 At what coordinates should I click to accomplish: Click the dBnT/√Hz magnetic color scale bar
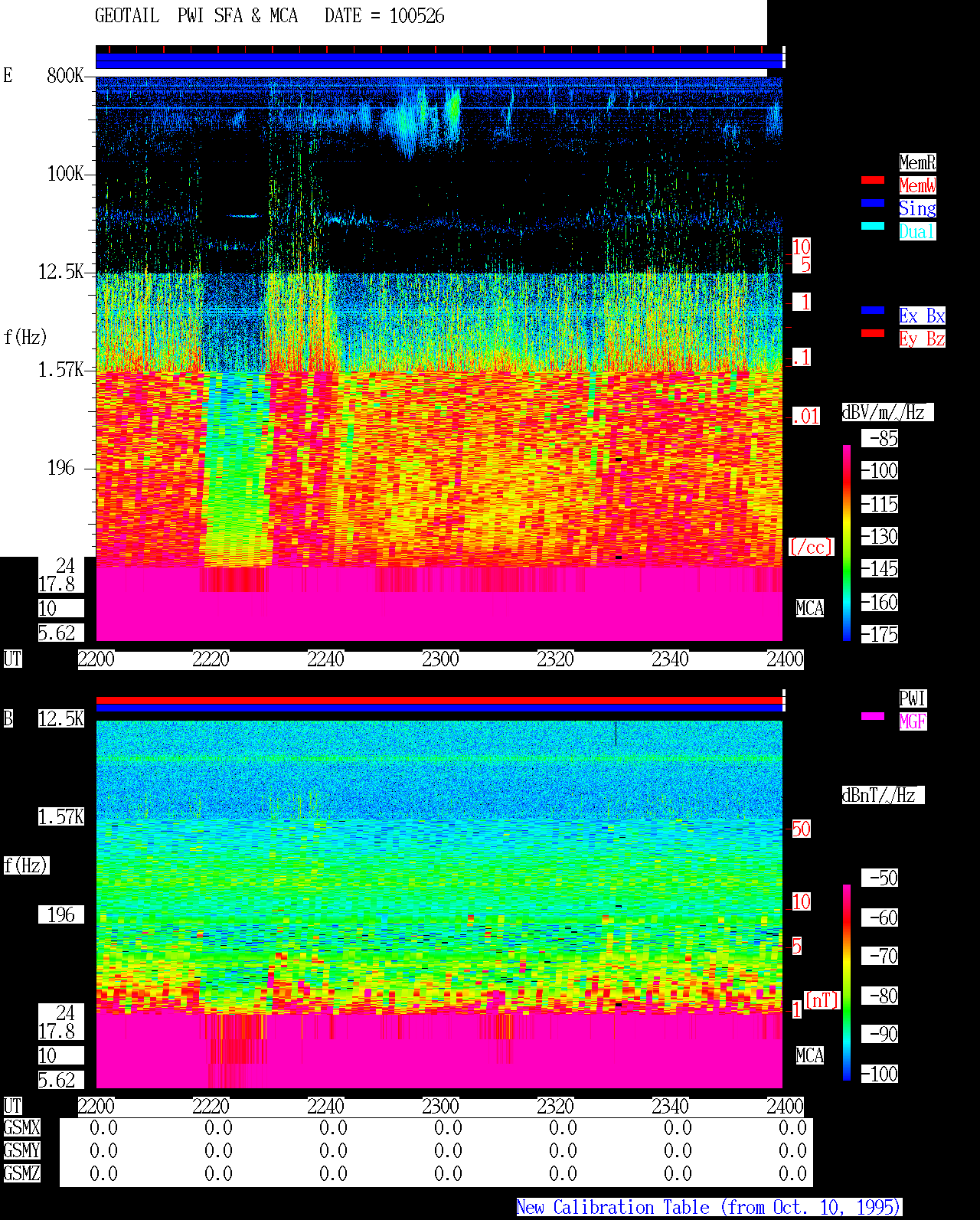pos(847,983)
